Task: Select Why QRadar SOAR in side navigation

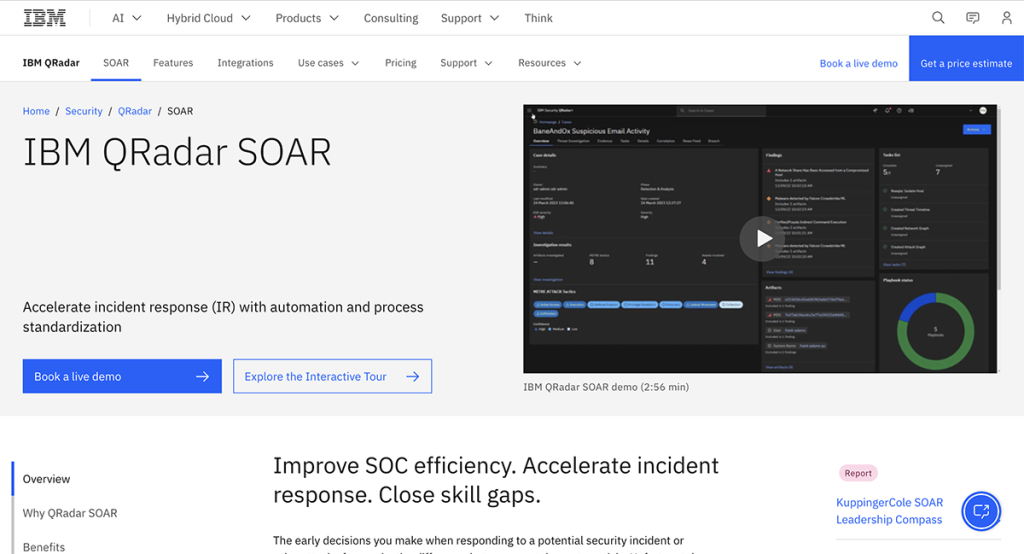Action: [x=70, y=513]
